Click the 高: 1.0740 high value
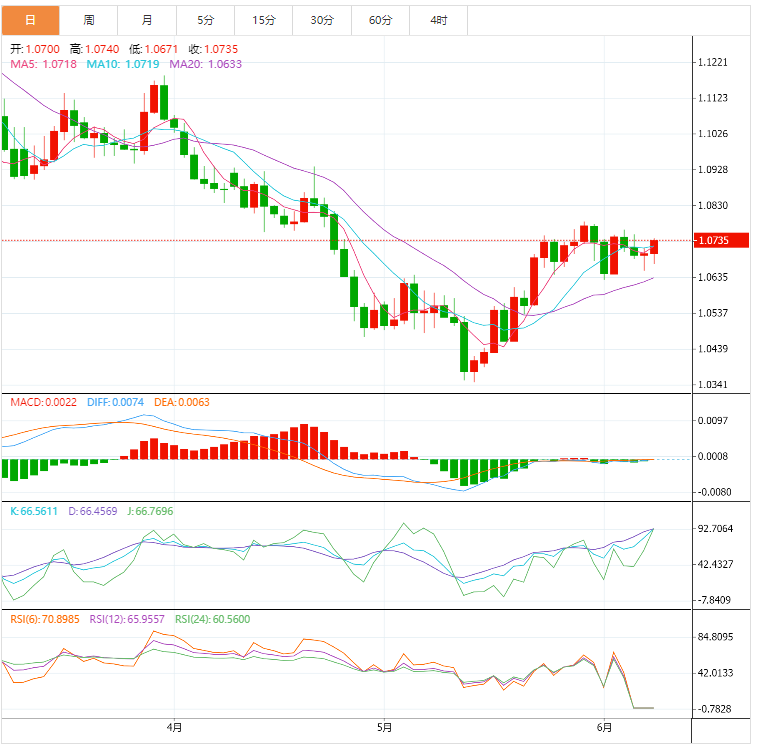The width and height of the screenshot is (757, 751). 95,49
